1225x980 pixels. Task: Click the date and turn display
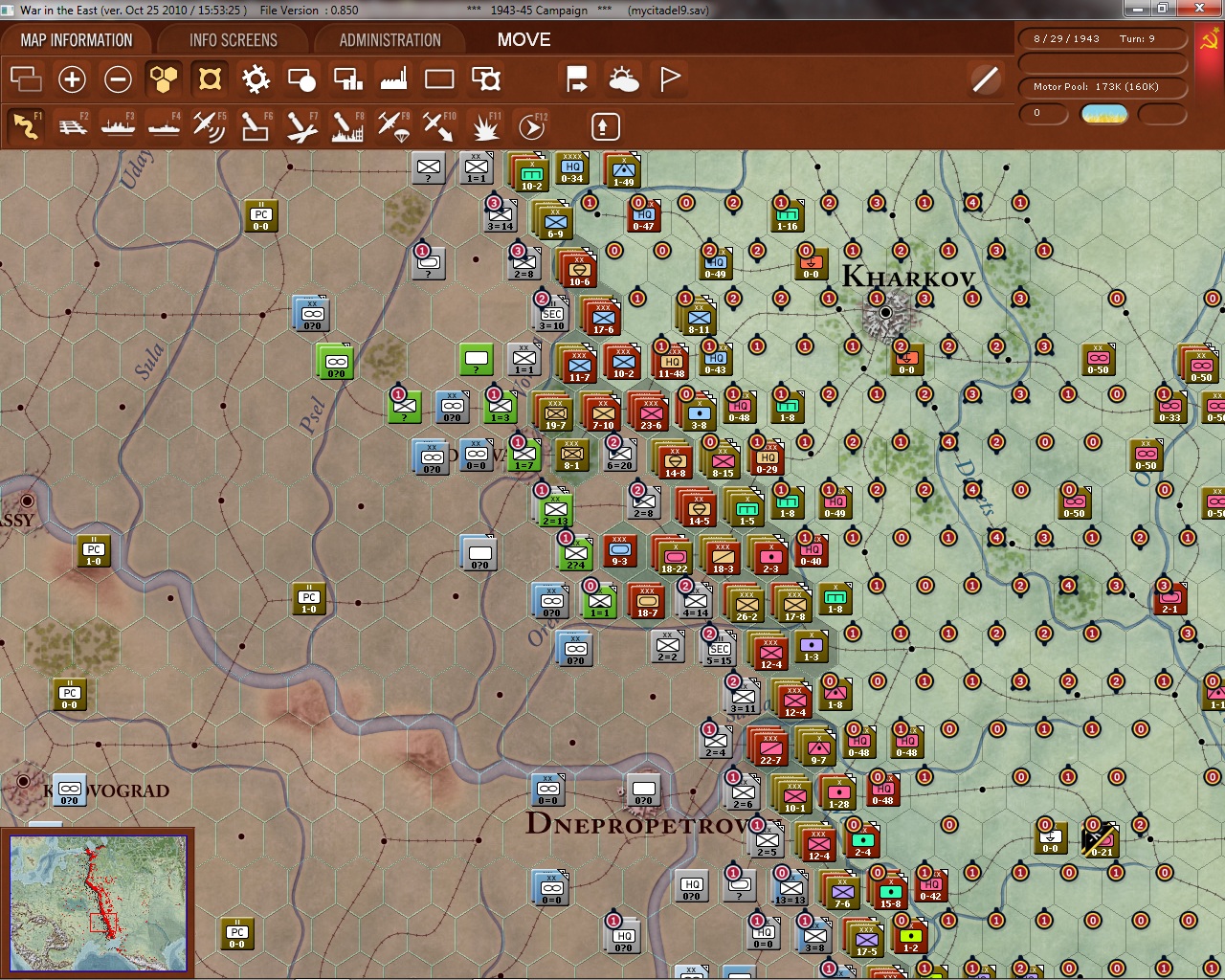pos(1102,39)
